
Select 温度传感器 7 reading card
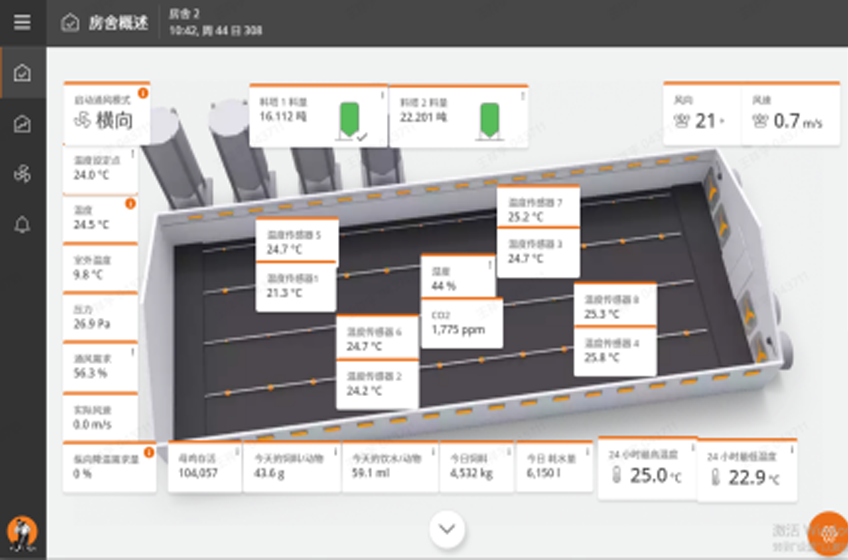click(x=537, y=208)
